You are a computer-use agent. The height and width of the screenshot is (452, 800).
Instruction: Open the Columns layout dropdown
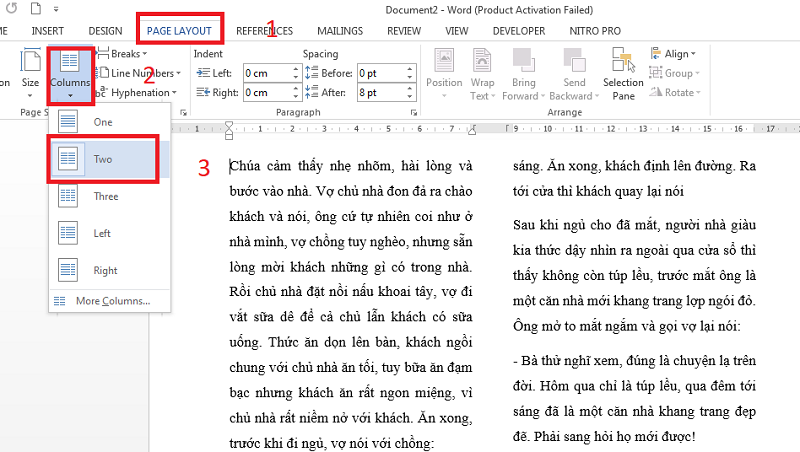[x=70, y=76]
